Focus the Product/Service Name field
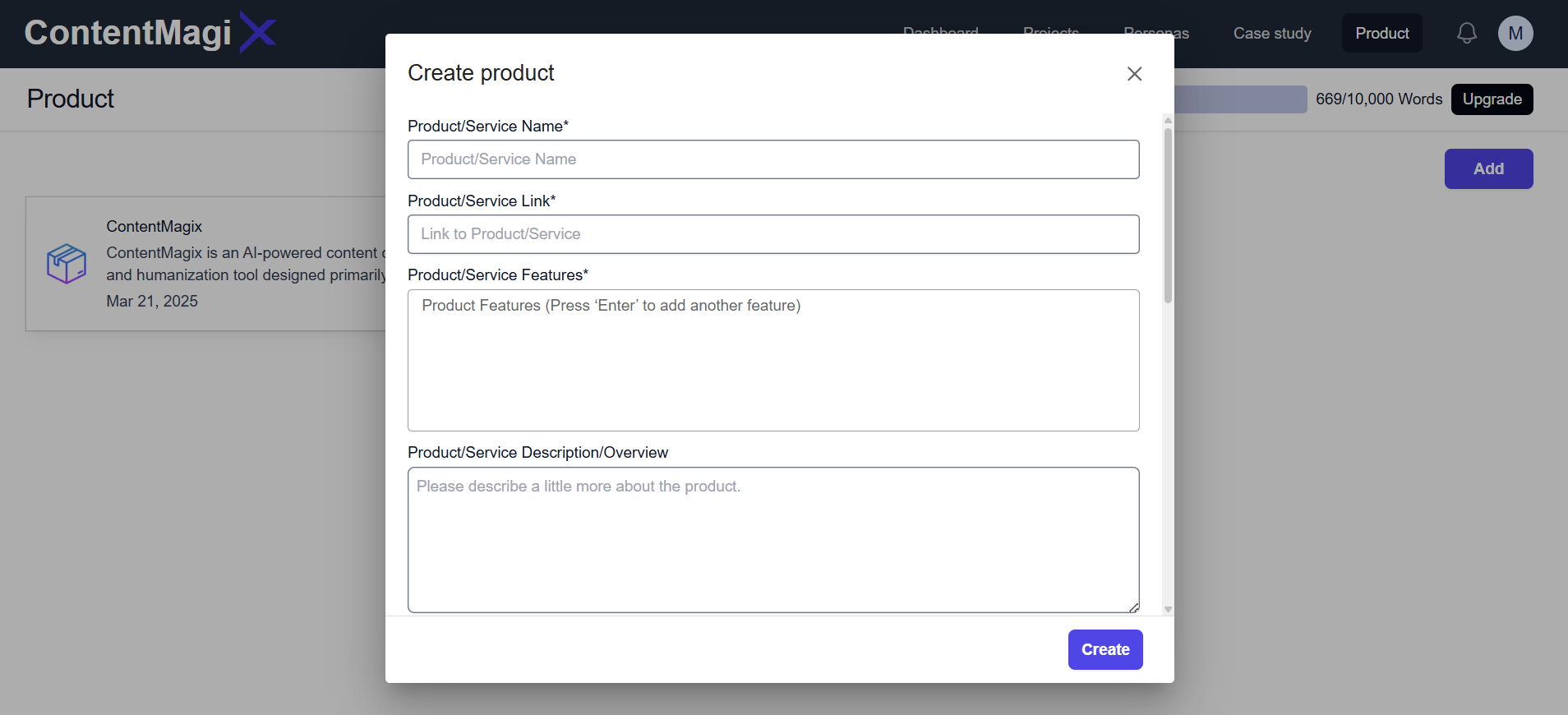The image size is (1568, 715). [x=772, y=159]
